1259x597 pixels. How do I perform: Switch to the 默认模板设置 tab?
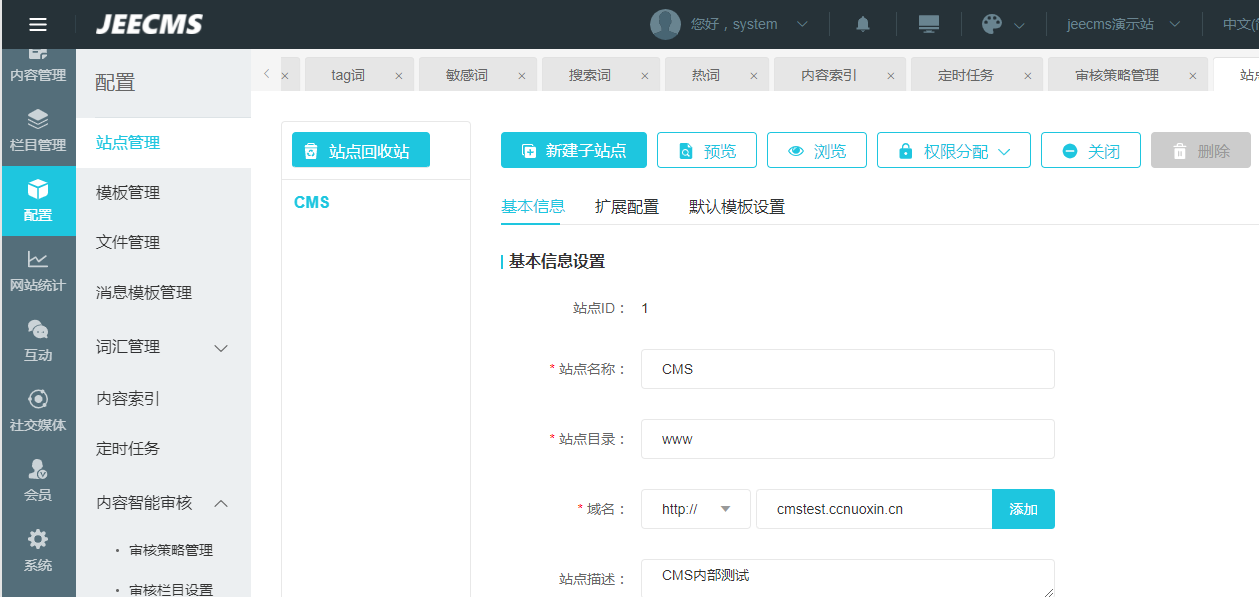click(737, 207)
